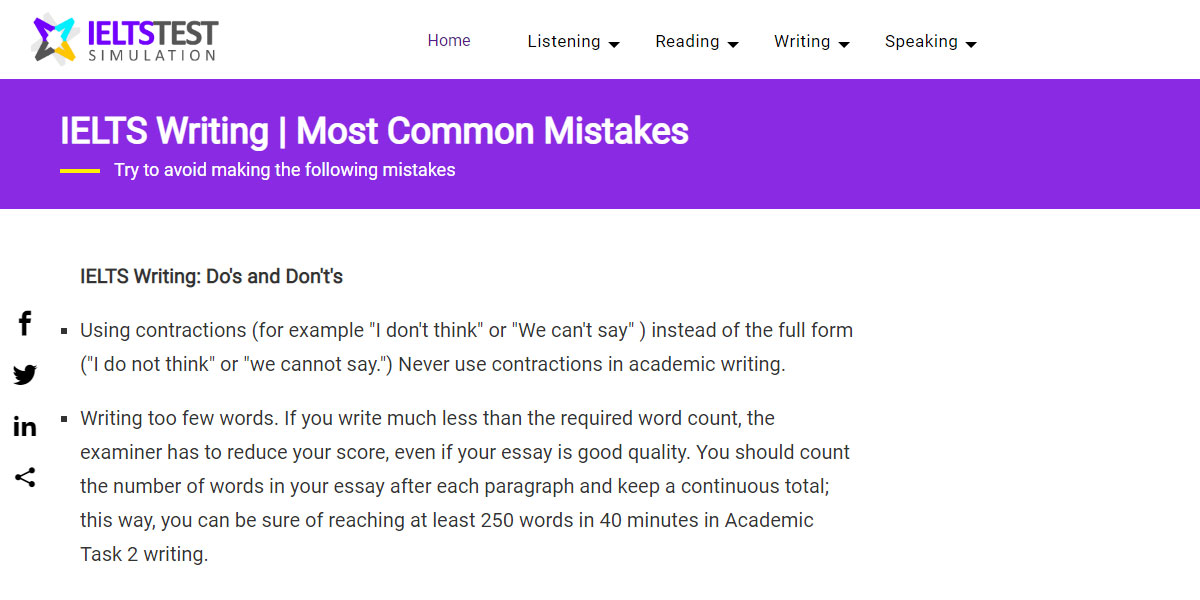The height and width of the screenshot is (600, 1200).
Task: Share the page via the LinkedIn icon
Action: [x=24, y=425]
